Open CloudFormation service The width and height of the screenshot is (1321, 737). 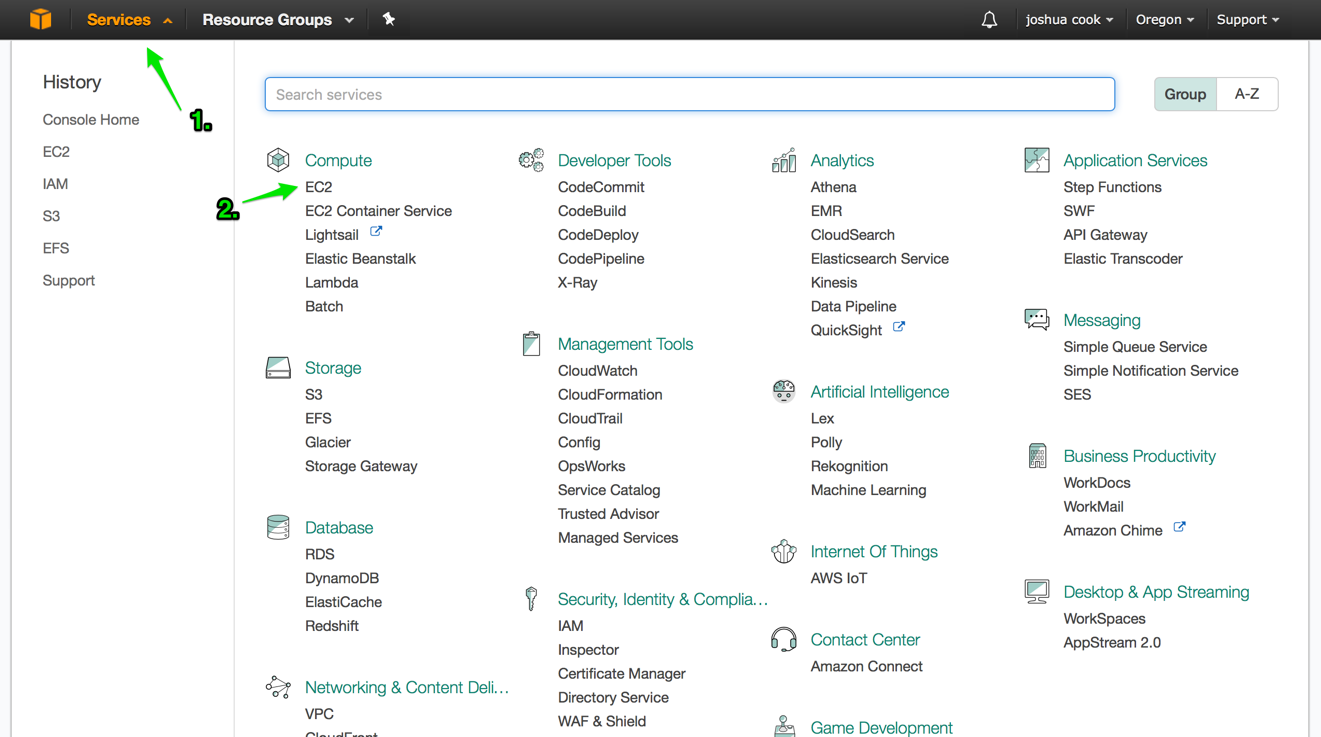[610, 395]
